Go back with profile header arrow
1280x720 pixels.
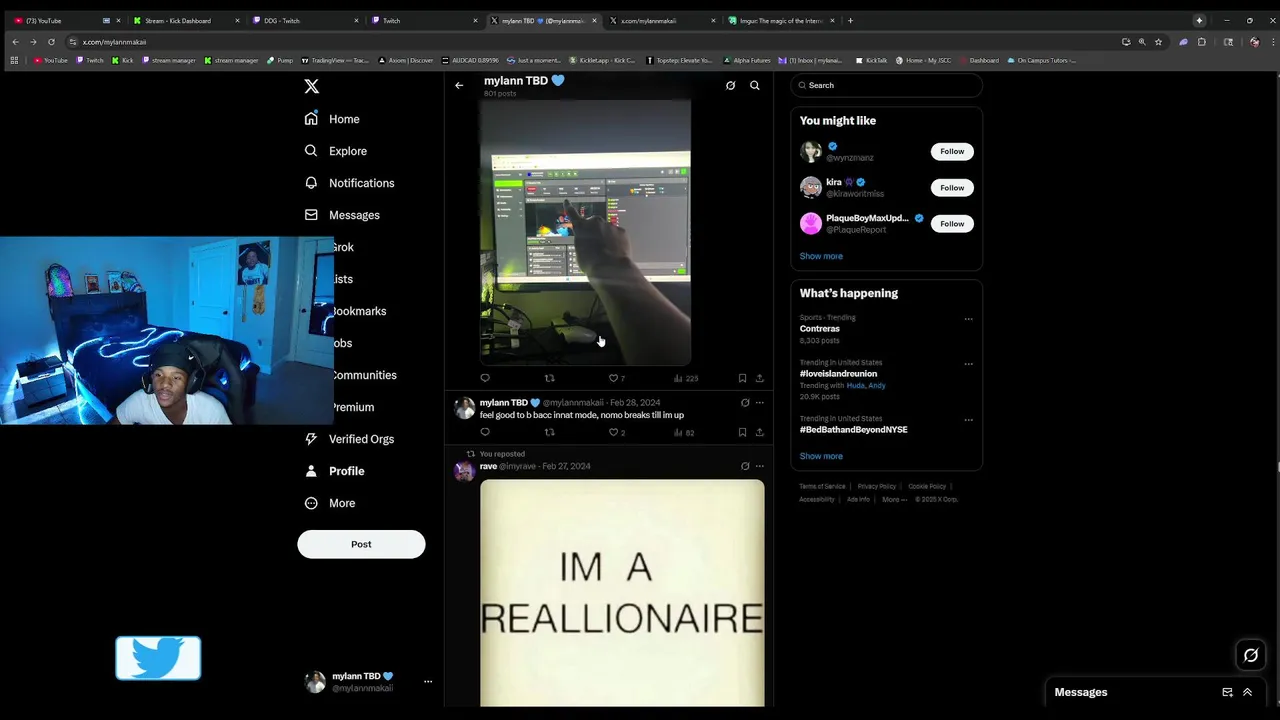click(459, 86)
